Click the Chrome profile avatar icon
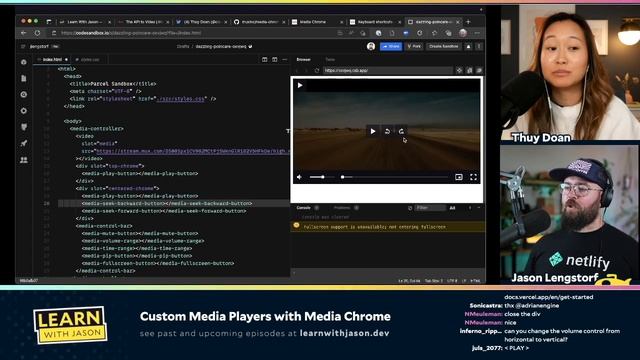 pyautogui.click(x=463, y=33)
